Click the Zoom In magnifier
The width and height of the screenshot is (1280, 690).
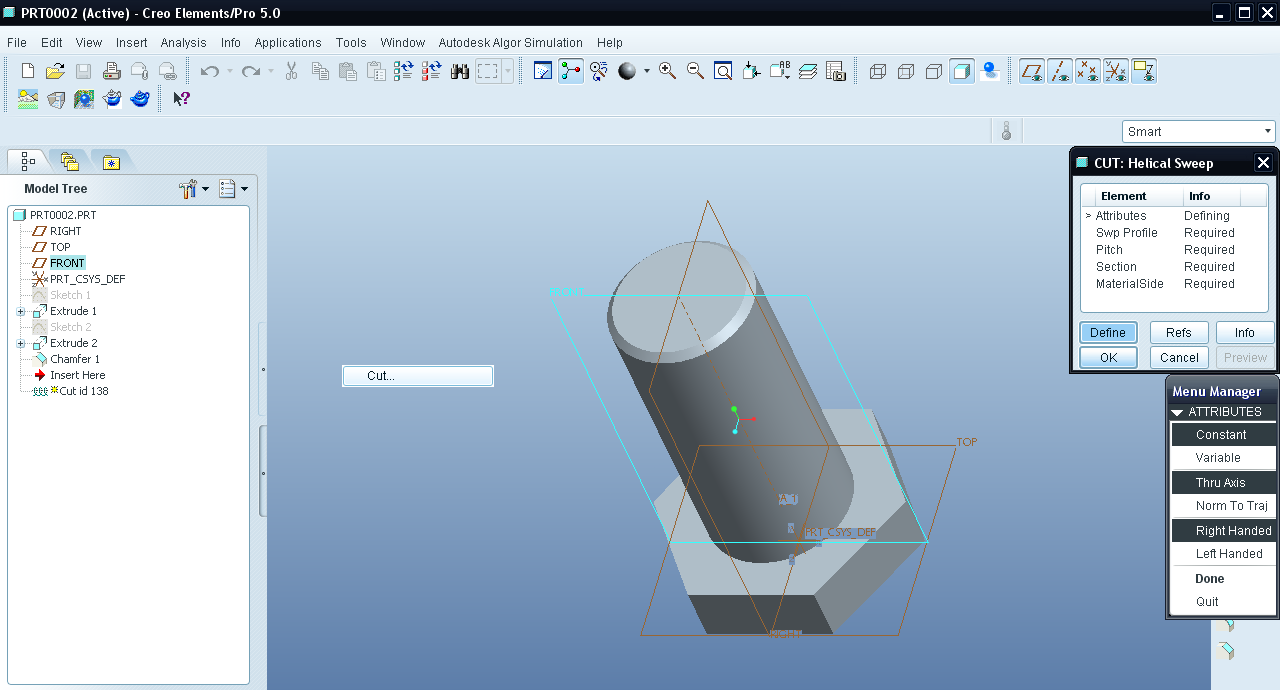click(667, 71)
